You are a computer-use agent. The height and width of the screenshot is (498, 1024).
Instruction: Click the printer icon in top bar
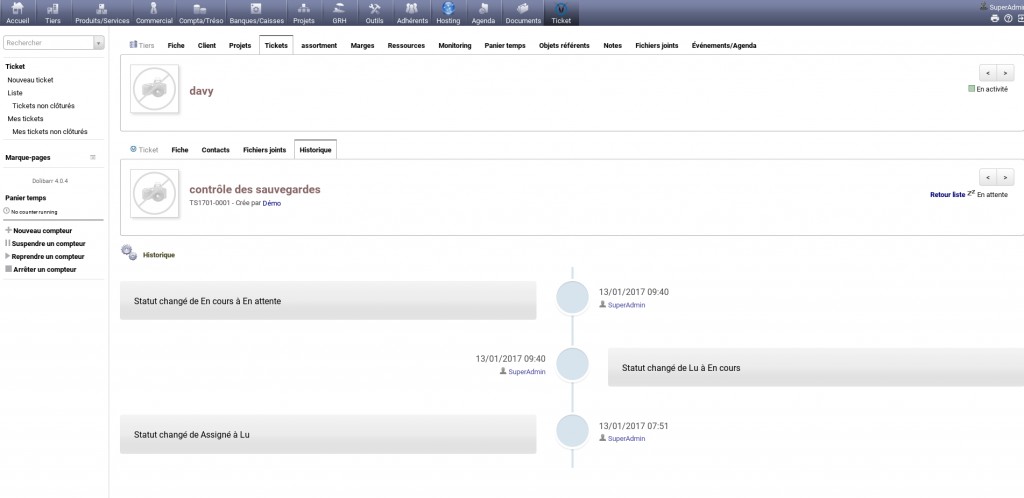(994, 18)
